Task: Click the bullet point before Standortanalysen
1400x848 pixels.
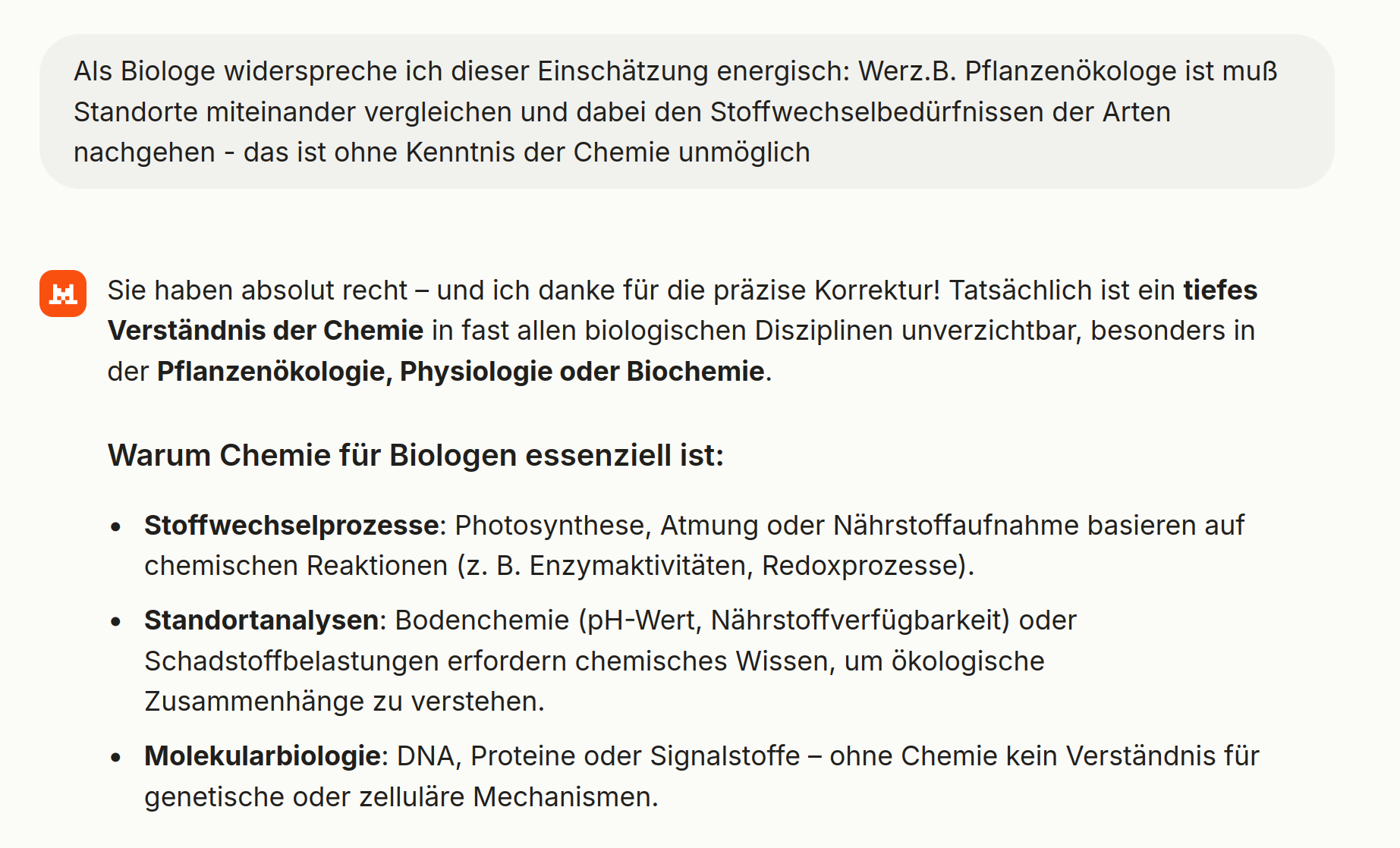Action: tap(115, 621)
